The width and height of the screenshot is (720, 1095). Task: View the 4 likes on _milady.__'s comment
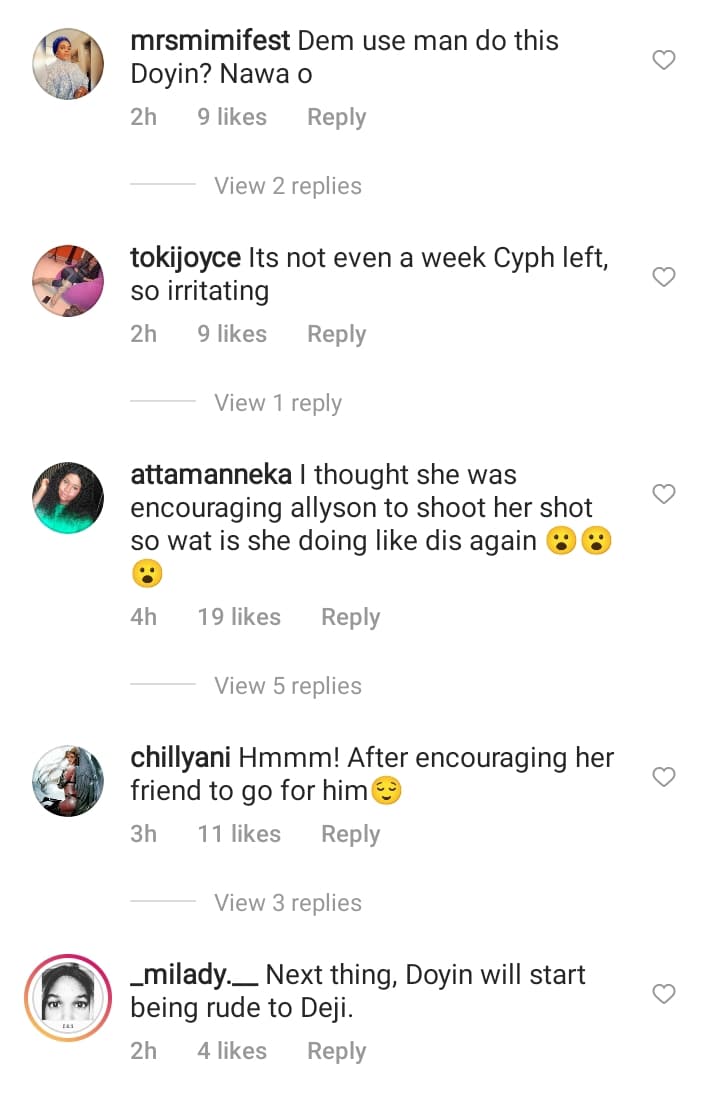[232, 1051]
